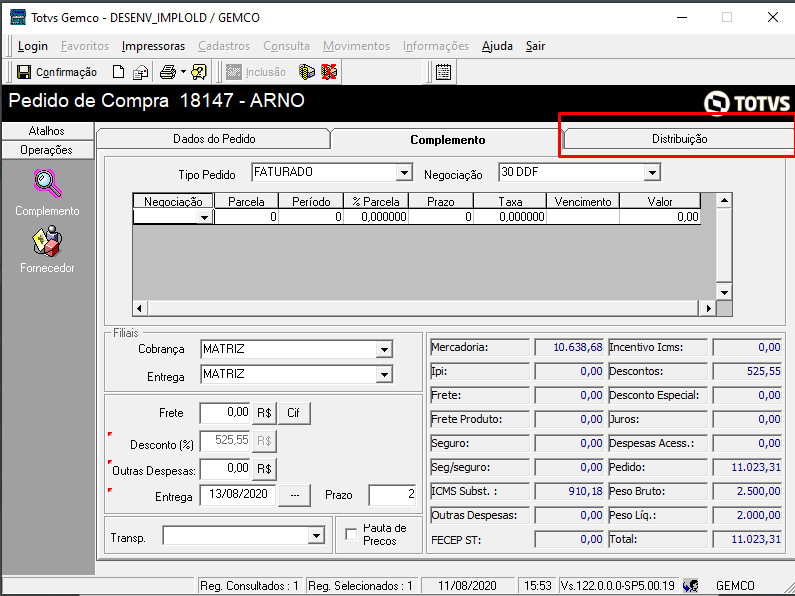
Task: Click the send document envelope icon
Action: point(140,72)
